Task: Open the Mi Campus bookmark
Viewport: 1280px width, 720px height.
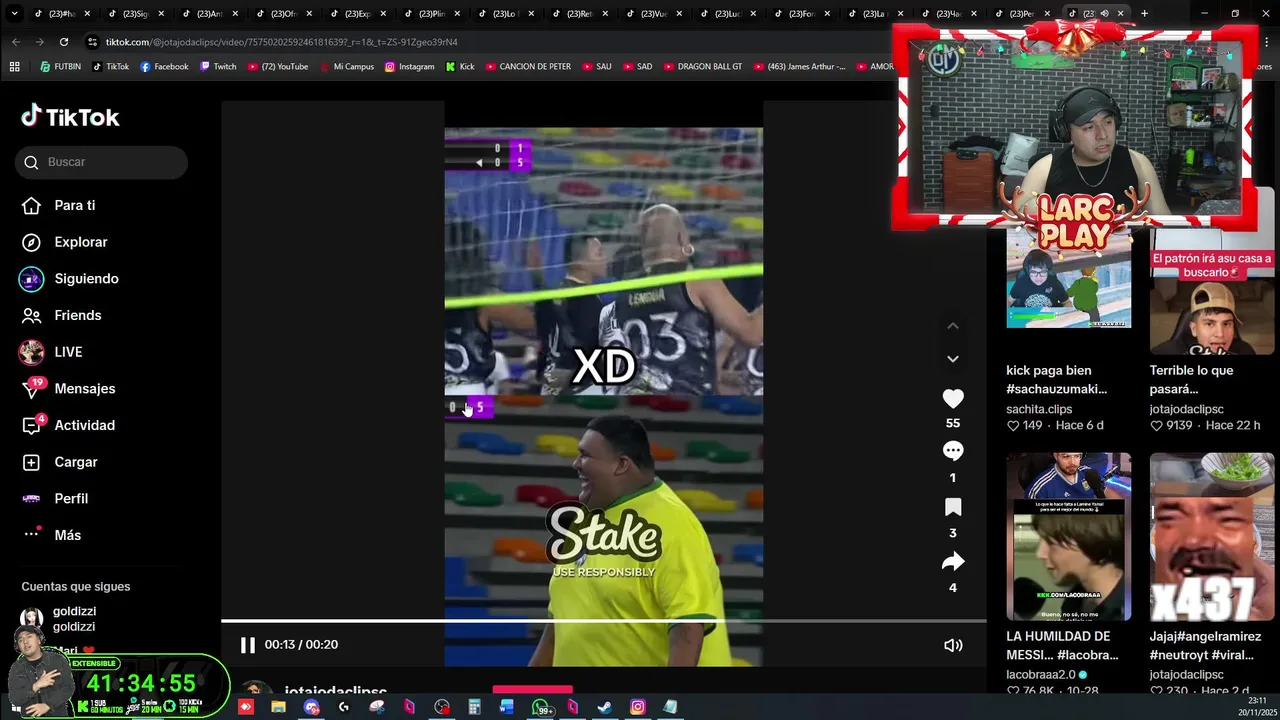Action: (x=346, y=67)
